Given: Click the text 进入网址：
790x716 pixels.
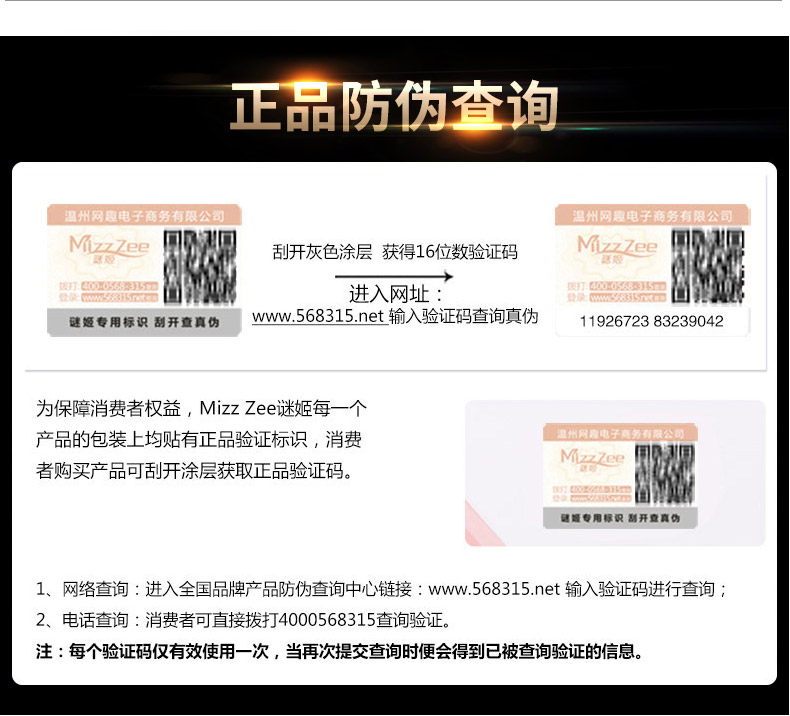Looking at the screenshot, I should (x=396, y=294).
